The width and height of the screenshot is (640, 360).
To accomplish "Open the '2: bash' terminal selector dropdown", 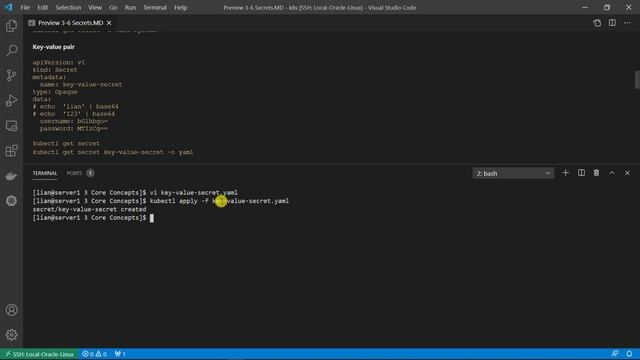I will (513, 173).
